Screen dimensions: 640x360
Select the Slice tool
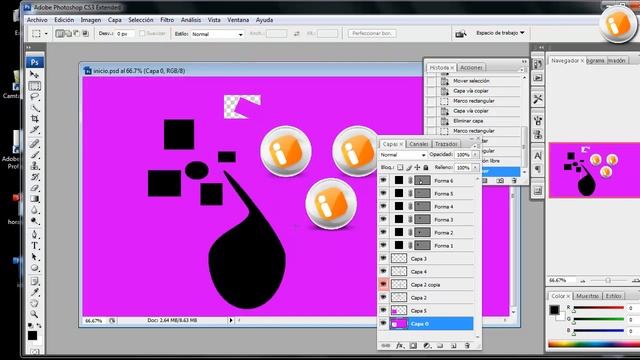[x=34, y=129]
